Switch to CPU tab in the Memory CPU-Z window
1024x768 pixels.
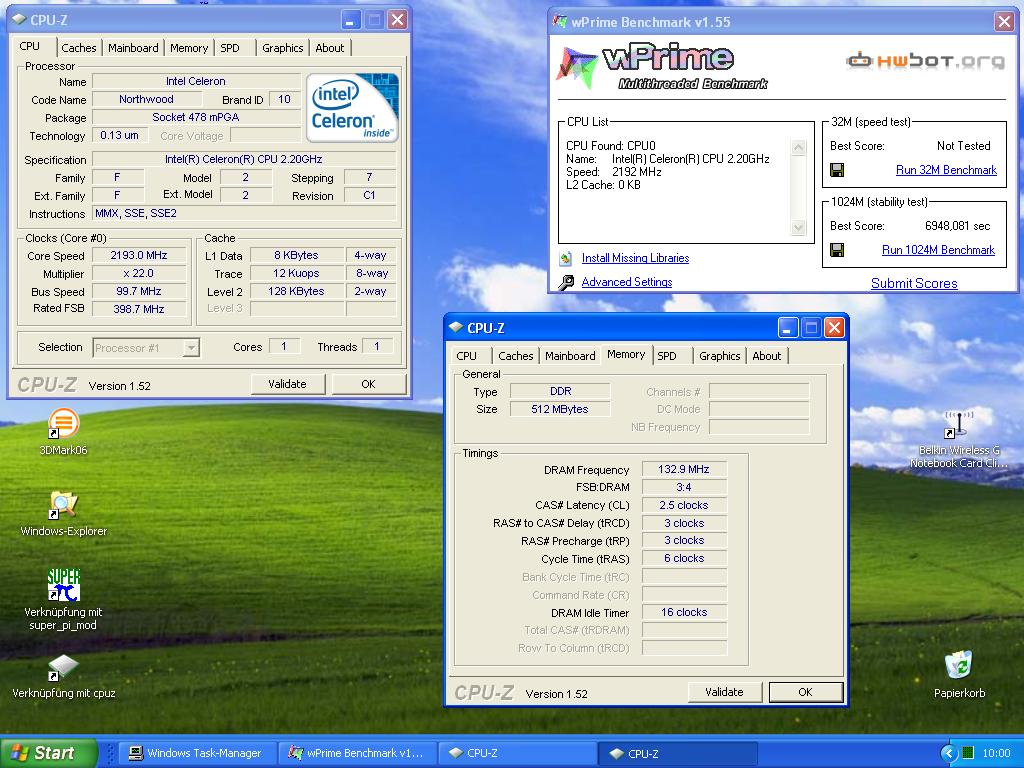[x=466, y=356]
